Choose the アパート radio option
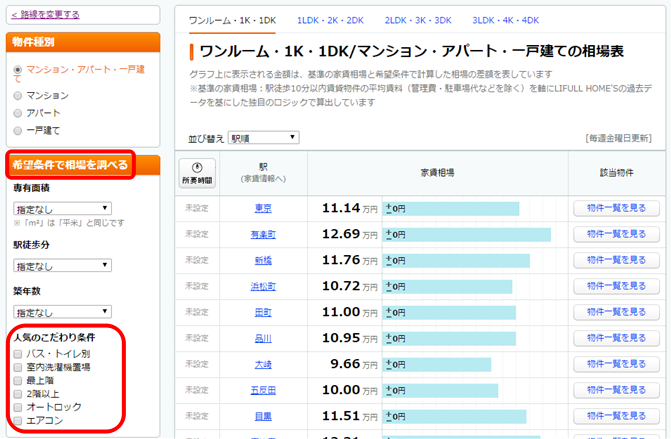Screen dimensions: 671x439 coord(16,113)
